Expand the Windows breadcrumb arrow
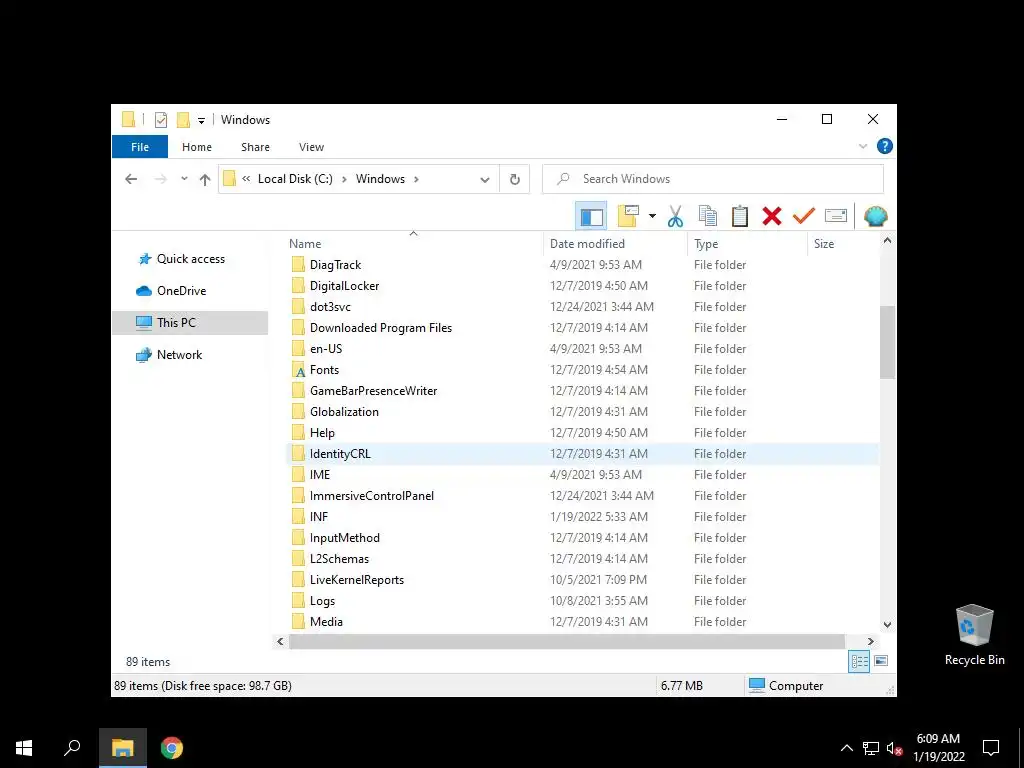 tap(416, 179)
